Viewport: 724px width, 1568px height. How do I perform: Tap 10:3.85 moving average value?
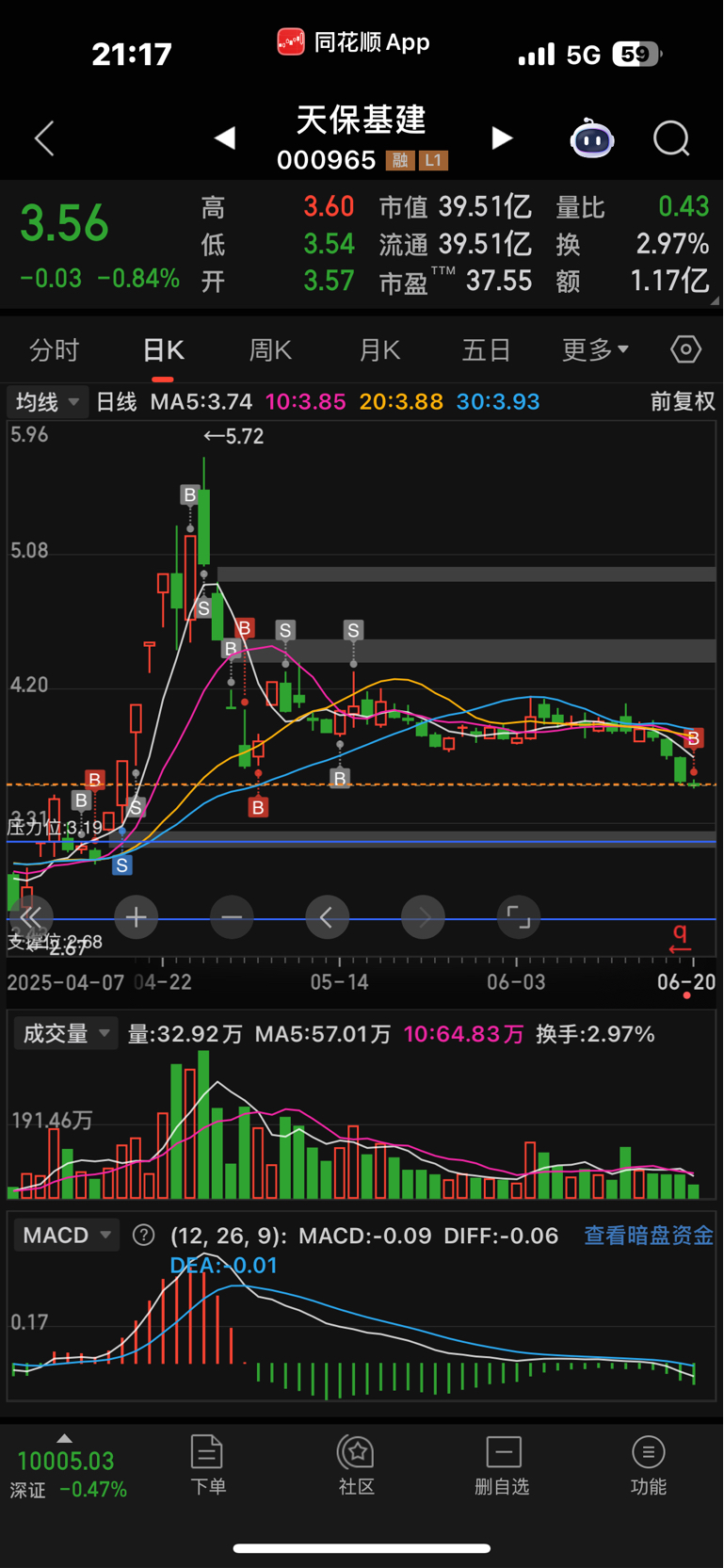306,402
